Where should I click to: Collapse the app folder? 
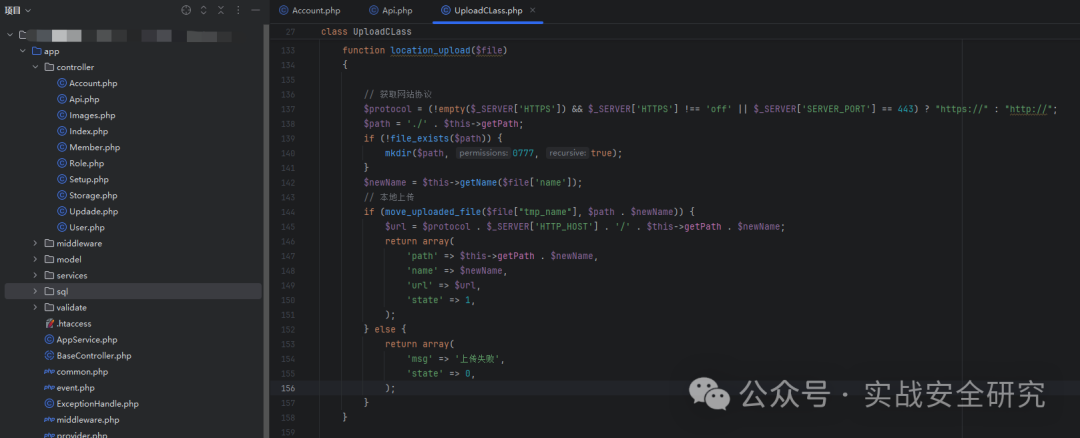tap(23, 51)
